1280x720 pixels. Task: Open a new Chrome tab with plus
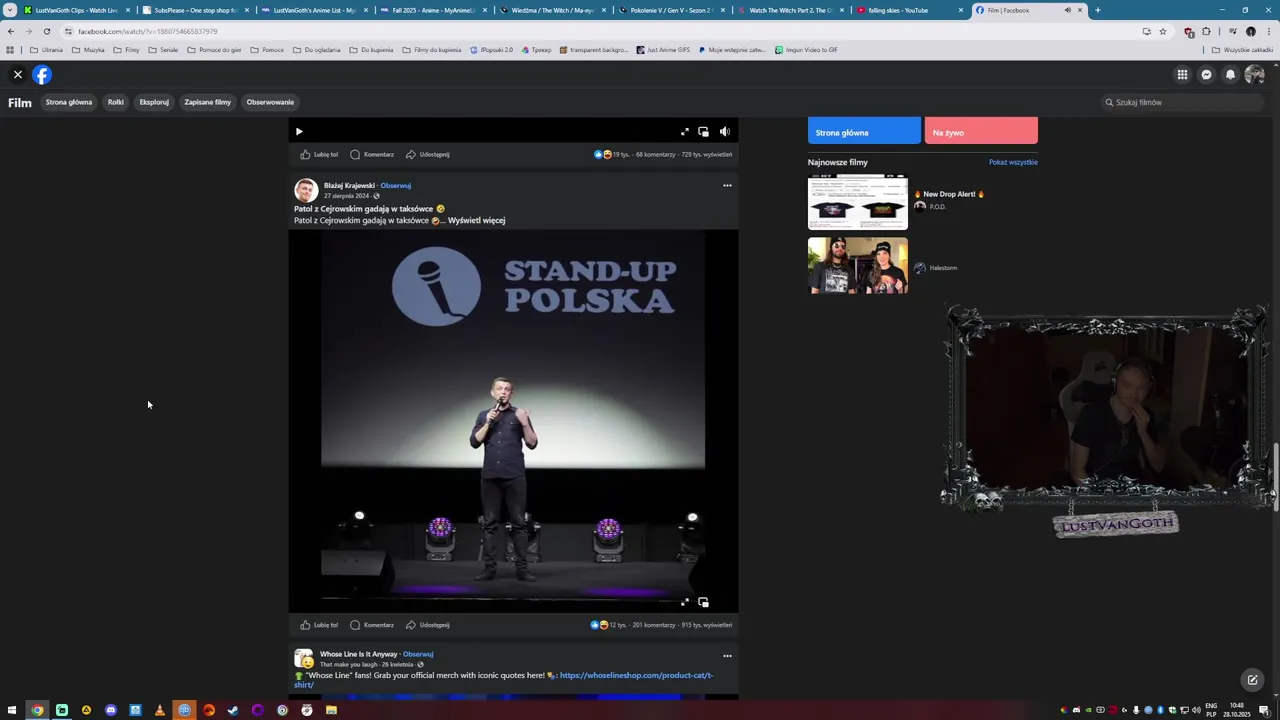[x=1097, y=10]
